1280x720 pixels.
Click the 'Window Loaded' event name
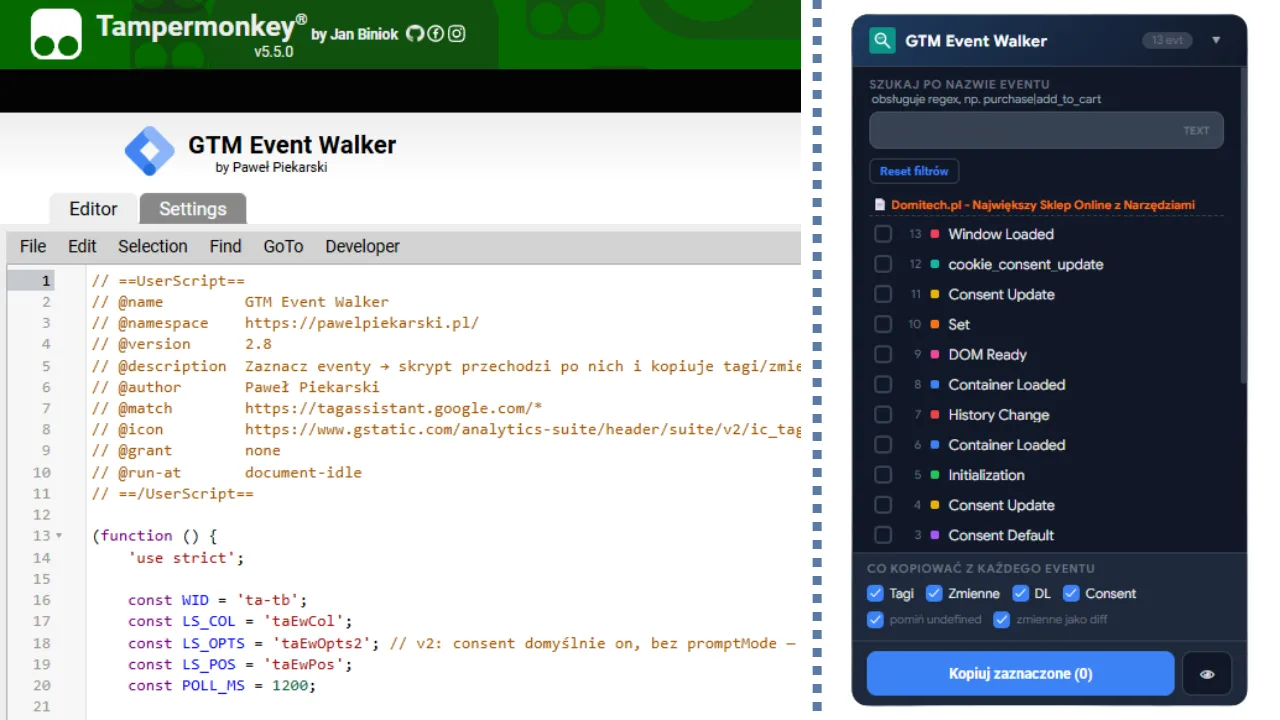1000,234
